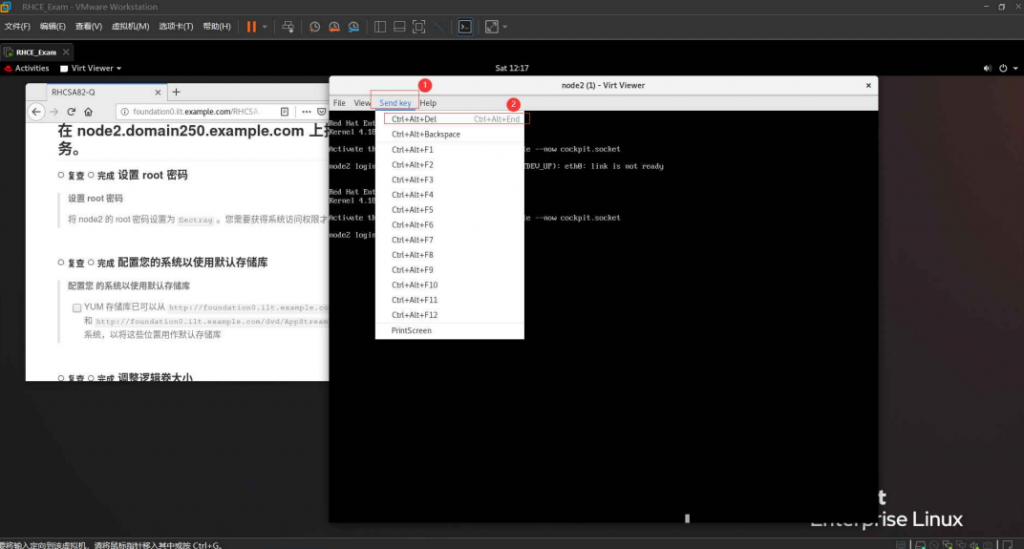
Task: Click the Firefox address bar URL
Action: coord(195,112)
